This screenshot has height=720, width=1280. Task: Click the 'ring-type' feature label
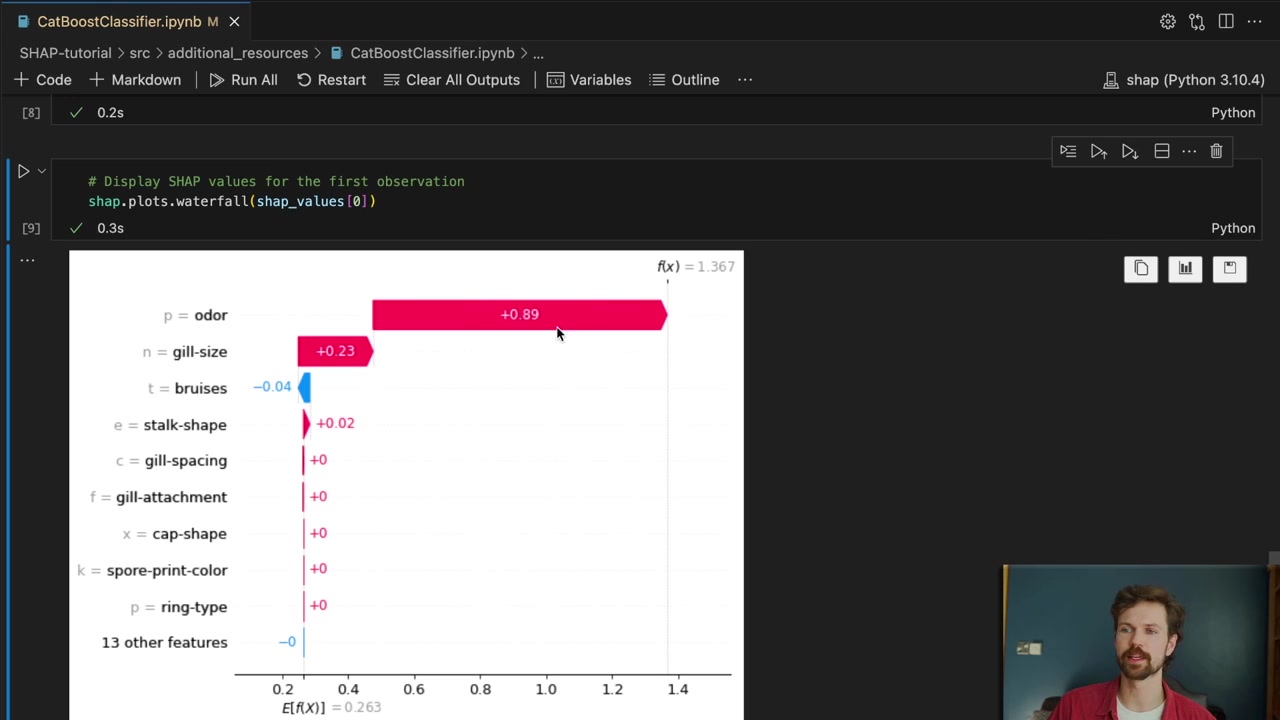tap(194, 607)
